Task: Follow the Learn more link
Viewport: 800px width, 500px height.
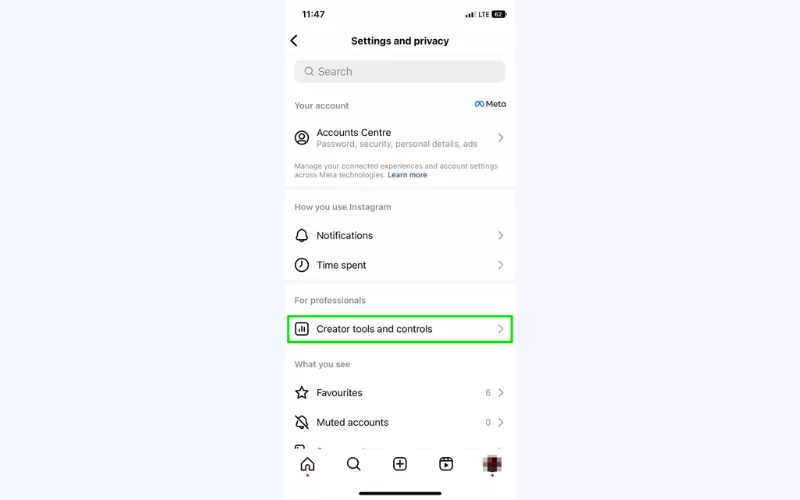Action: tap(407, 175)
